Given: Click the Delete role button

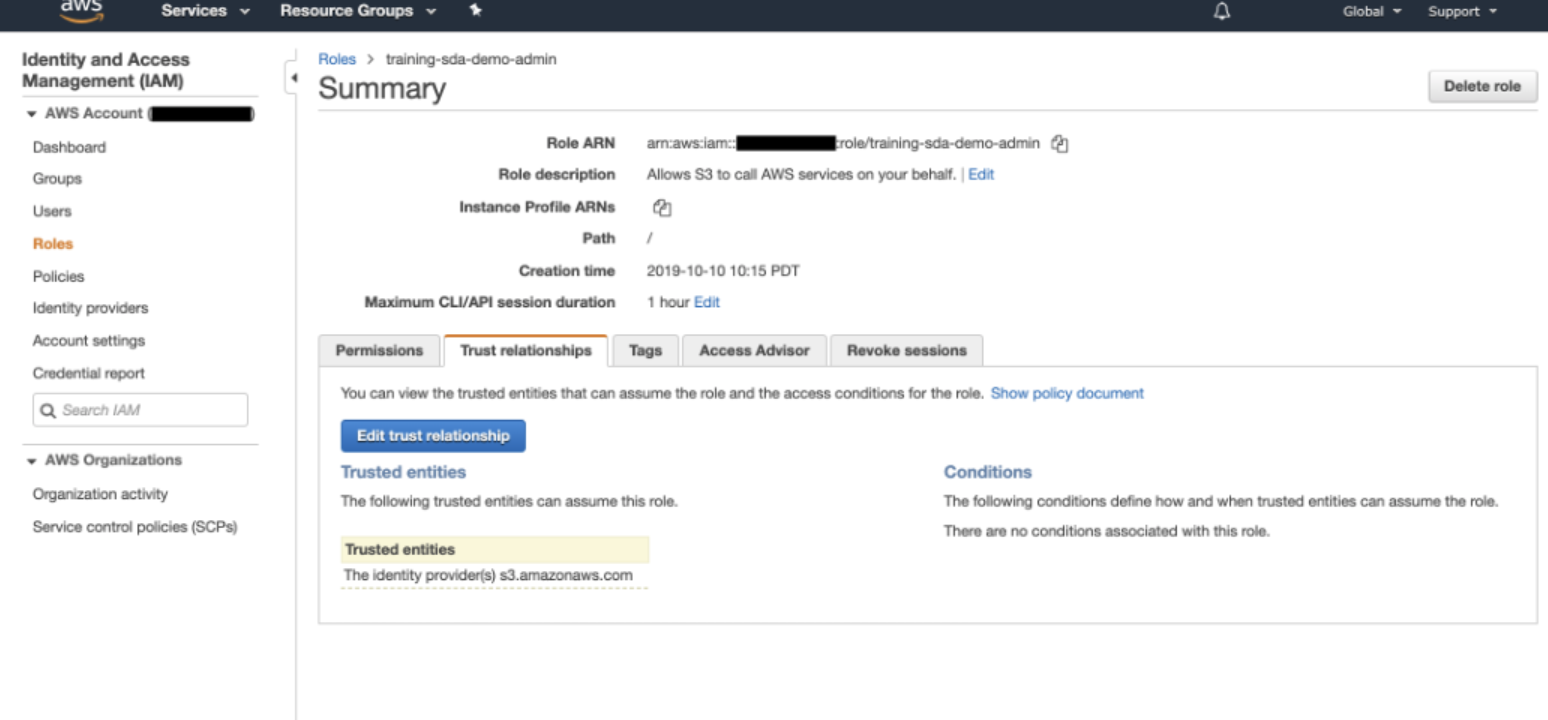Looking at the screenshot, I should point(1482,86).
